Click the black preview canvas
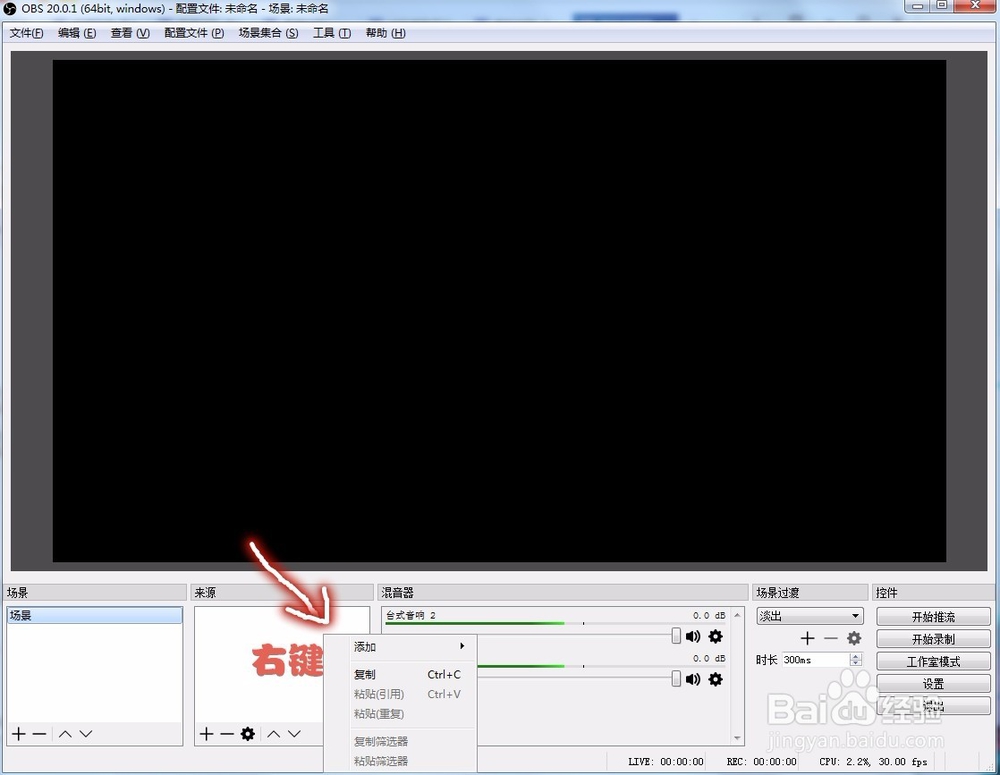The image size is (1000, 775). 499,311
